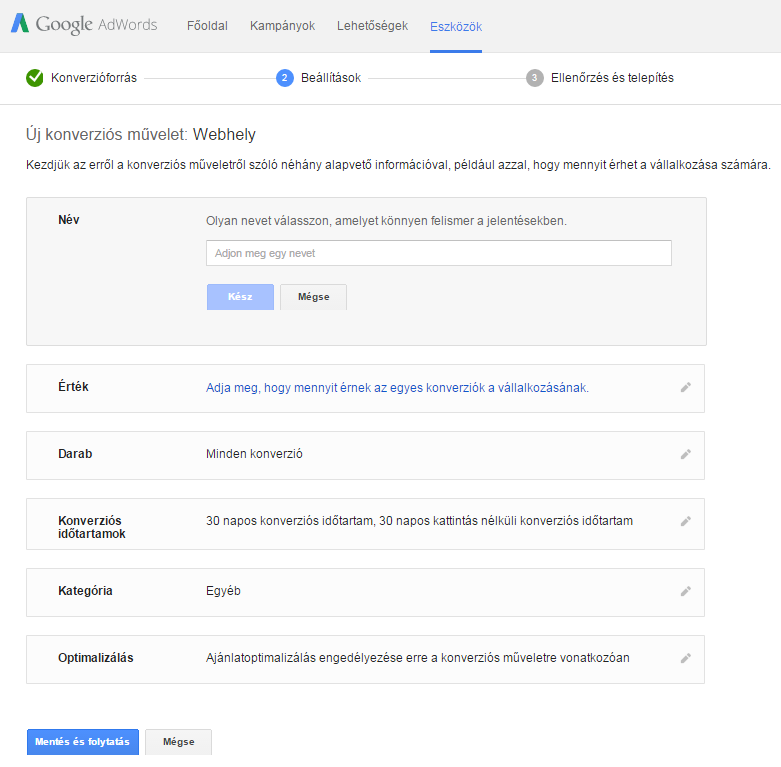Click Mégse next to Kész

click(x=313, y=297)
